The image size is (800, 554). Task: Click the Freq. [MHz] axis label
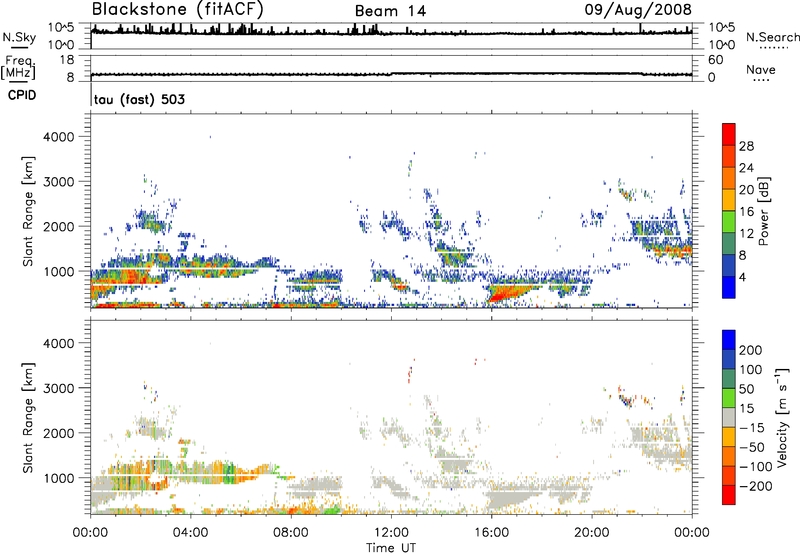click(x=19, y=67)
